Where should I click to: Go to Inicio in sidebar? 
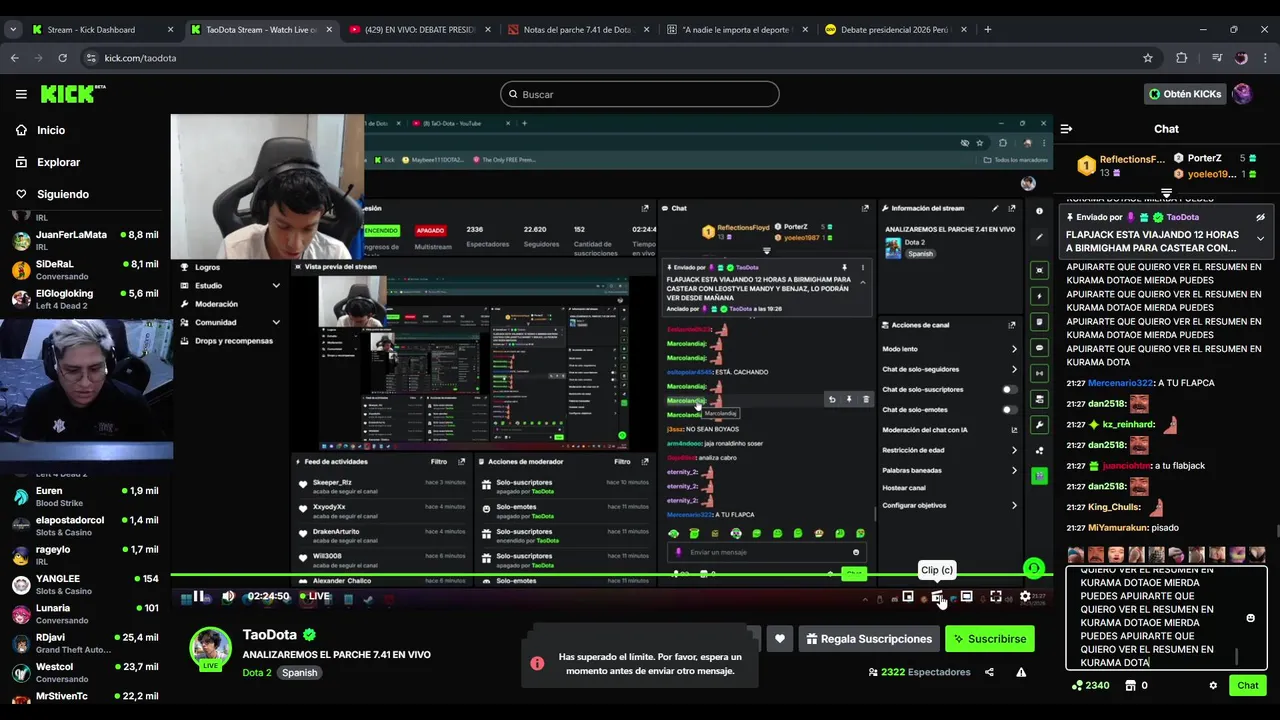click(x=50, y=130)
